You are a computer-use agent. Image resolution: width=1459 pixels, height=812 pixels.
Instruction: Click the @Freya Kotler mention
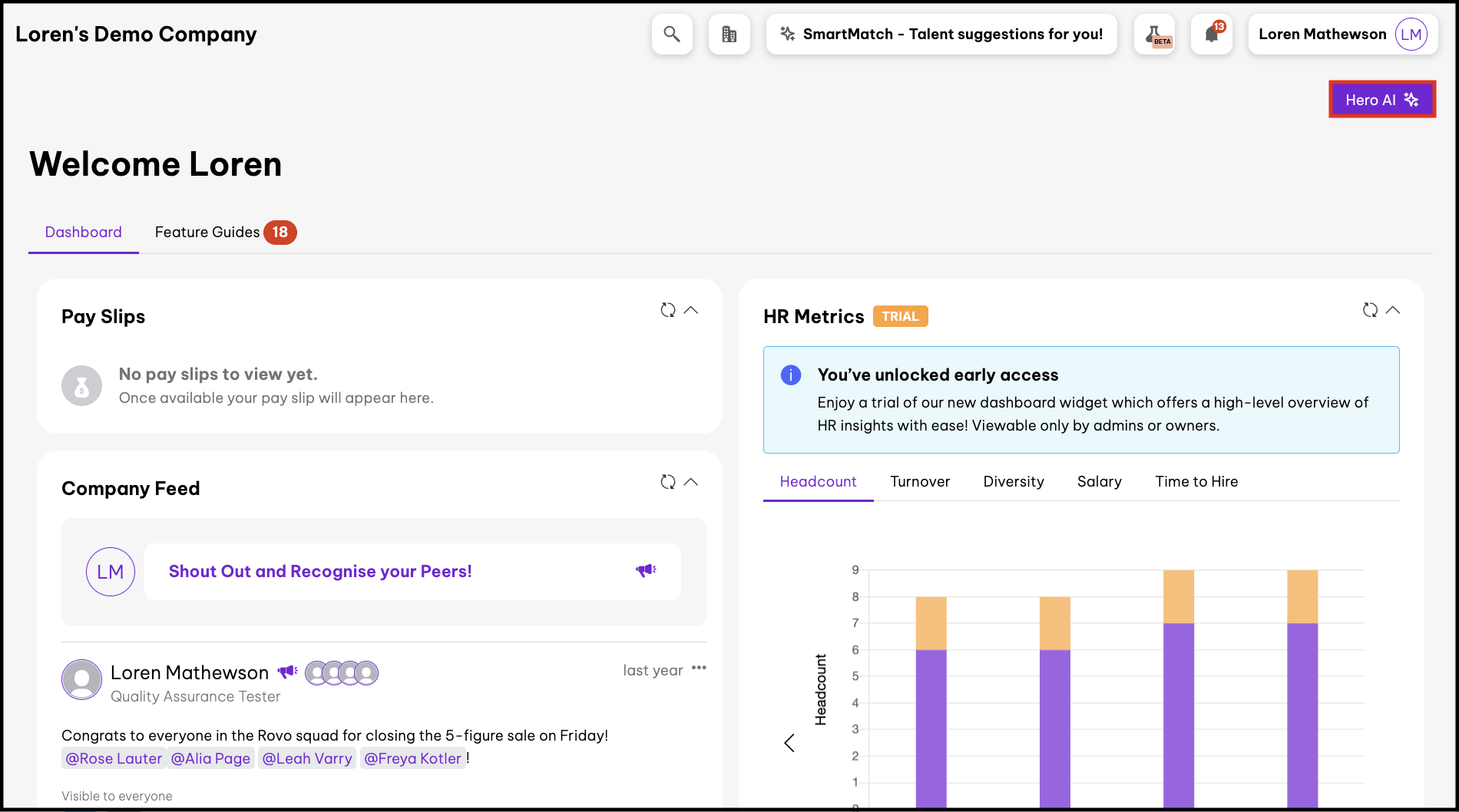[413, 758]
